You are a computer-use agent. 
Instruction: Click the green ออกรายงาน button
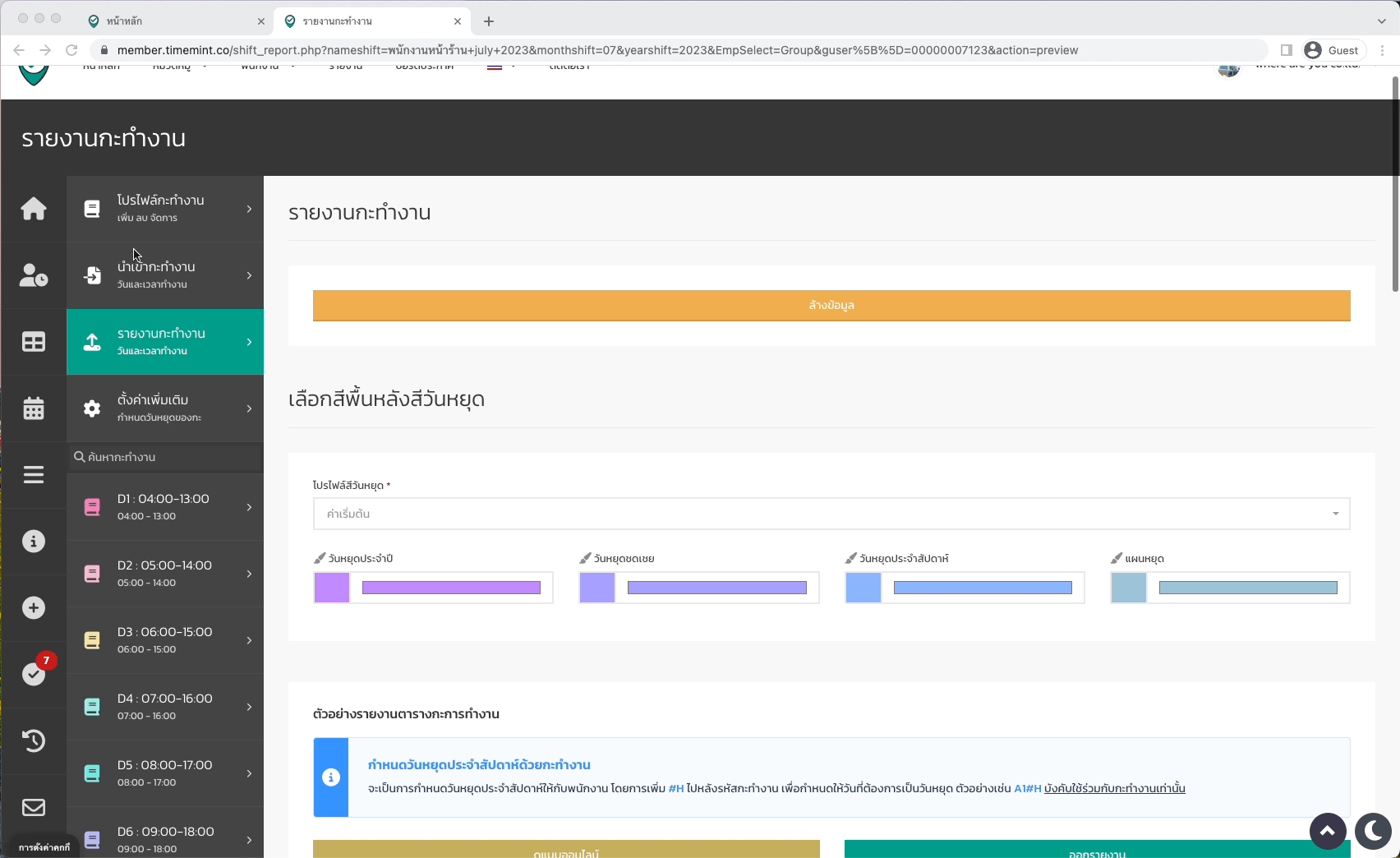pos(1096,850)
